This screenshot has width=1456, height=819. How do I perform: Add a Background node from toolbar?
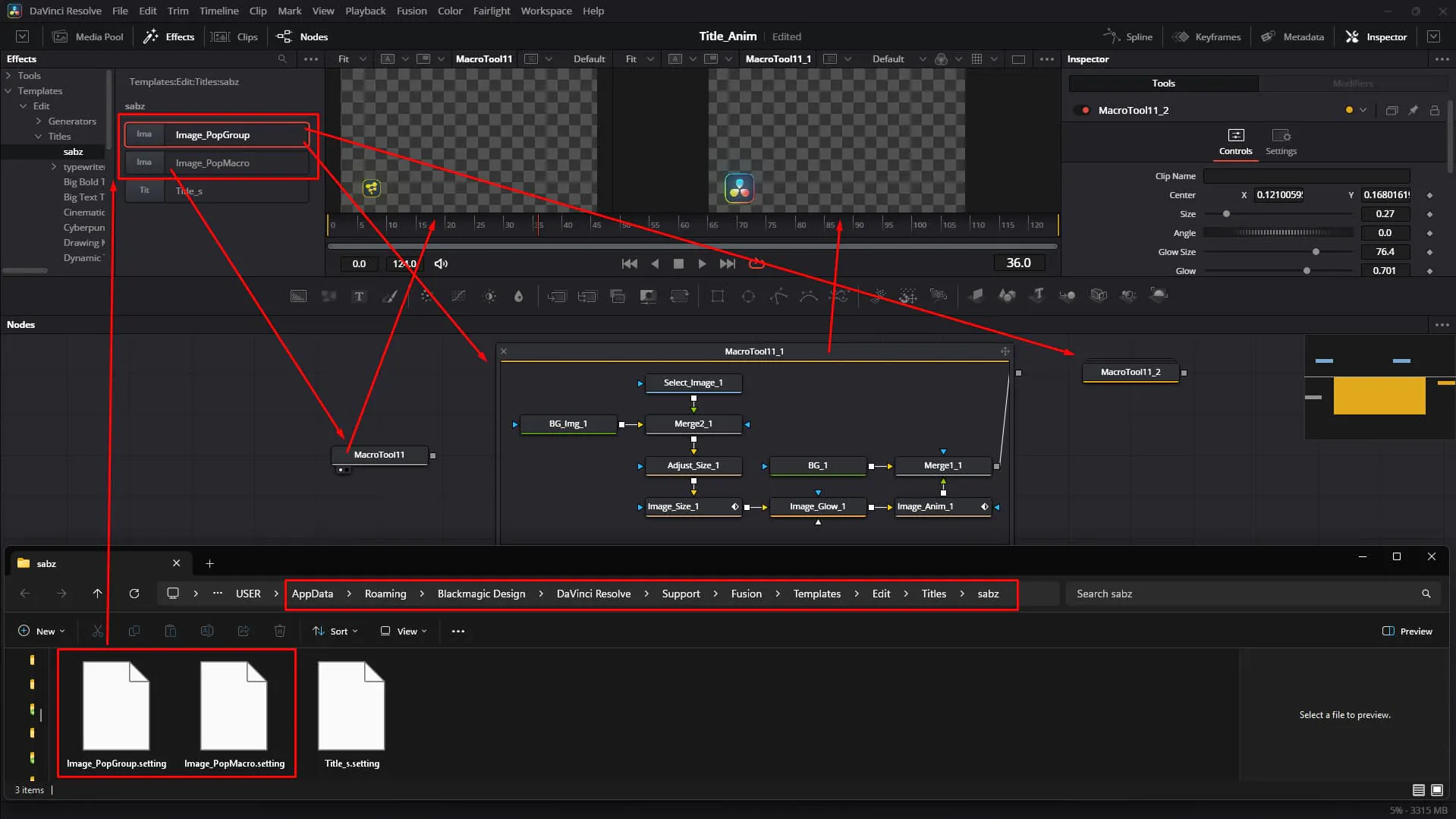[299, 296]
